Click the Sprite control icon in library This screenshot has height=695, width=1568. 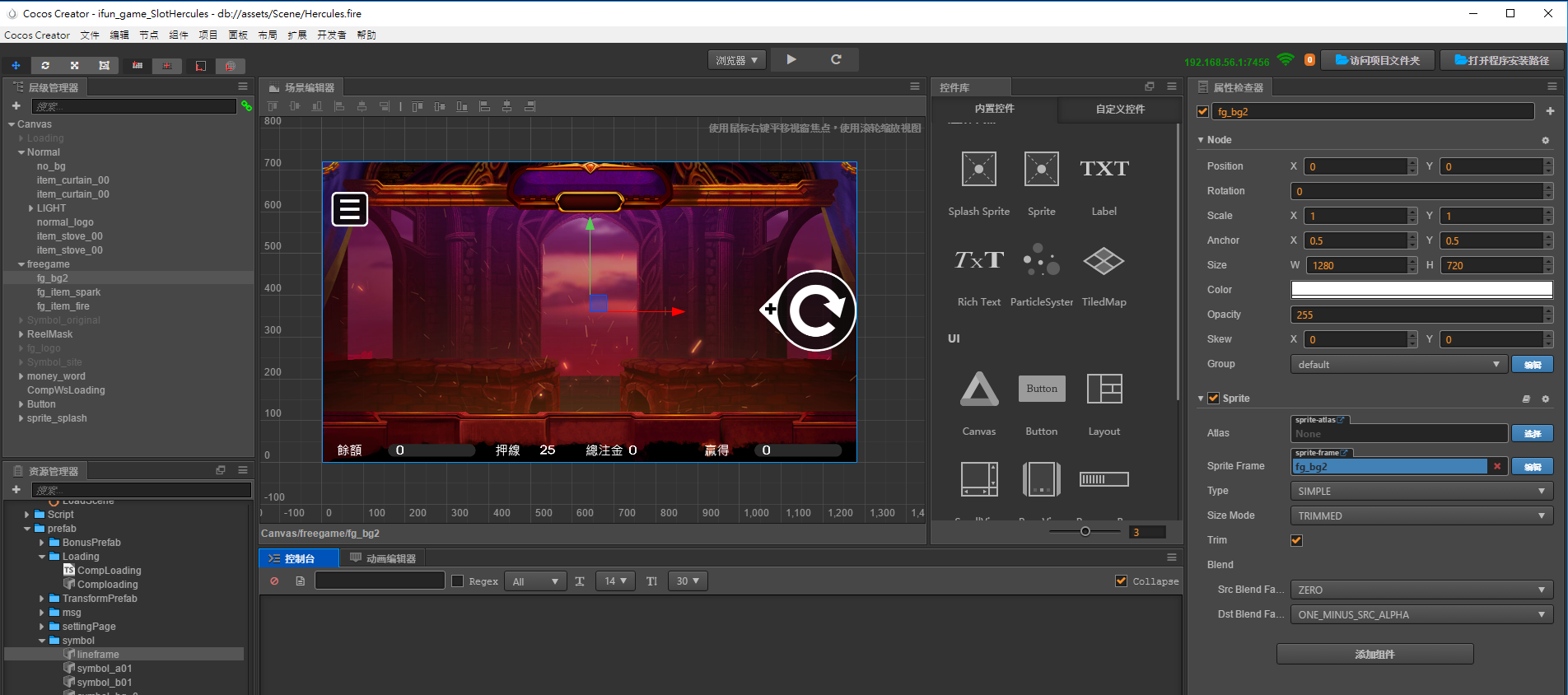[x=1041, y=170]
